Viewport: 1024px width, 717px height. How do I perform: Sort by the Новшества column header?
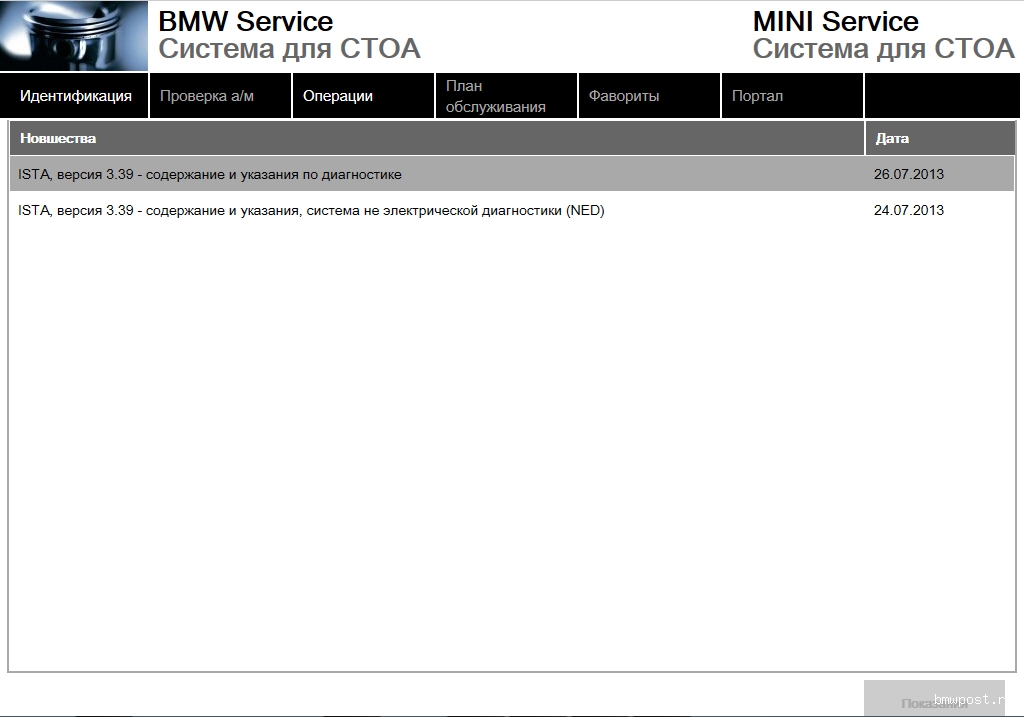(x=436, y=138)
